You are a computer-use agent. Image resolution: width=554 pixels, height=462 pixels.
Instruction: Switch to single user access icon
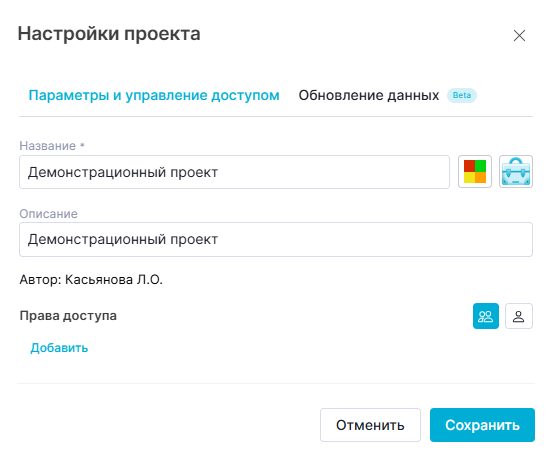pyautogui.click(x=519, y=316)
